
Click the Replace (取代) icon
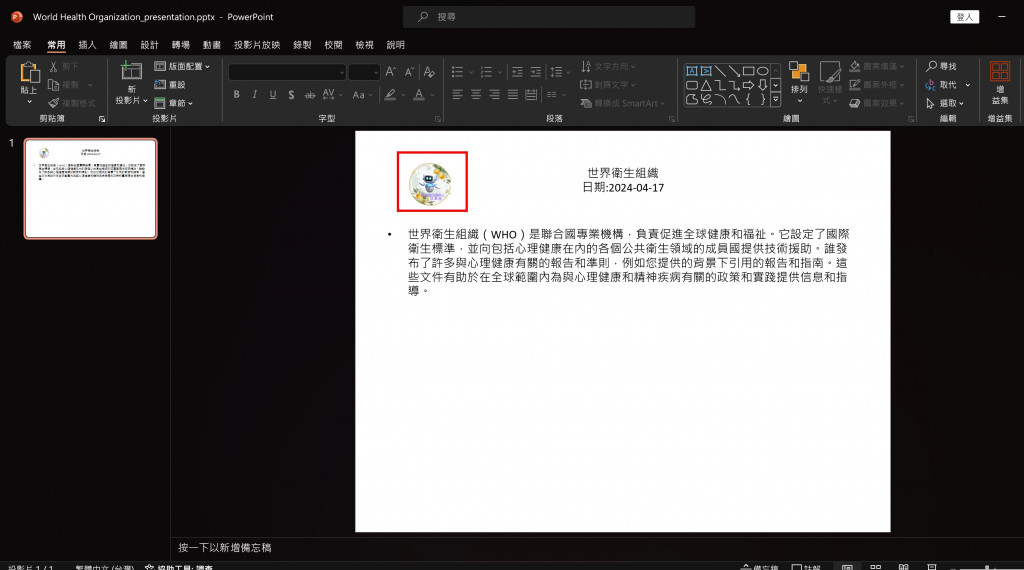(x=931, y=85)
